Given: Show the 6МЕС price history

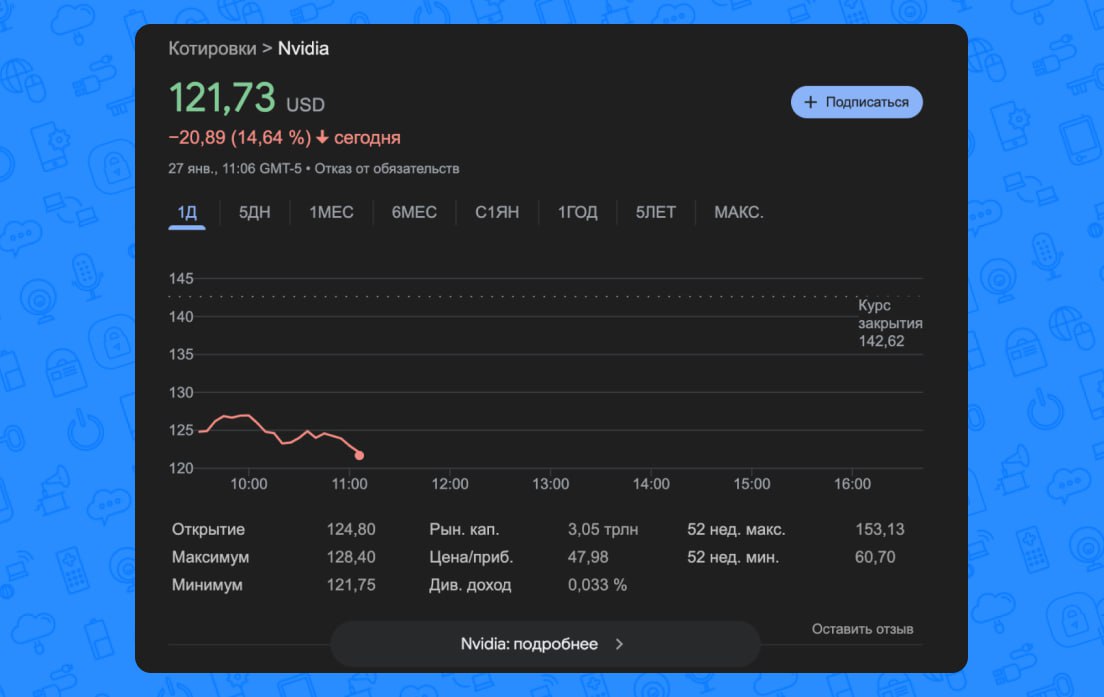Looking at the screenshot, I should pyautogui.click(x=414, y=212).
